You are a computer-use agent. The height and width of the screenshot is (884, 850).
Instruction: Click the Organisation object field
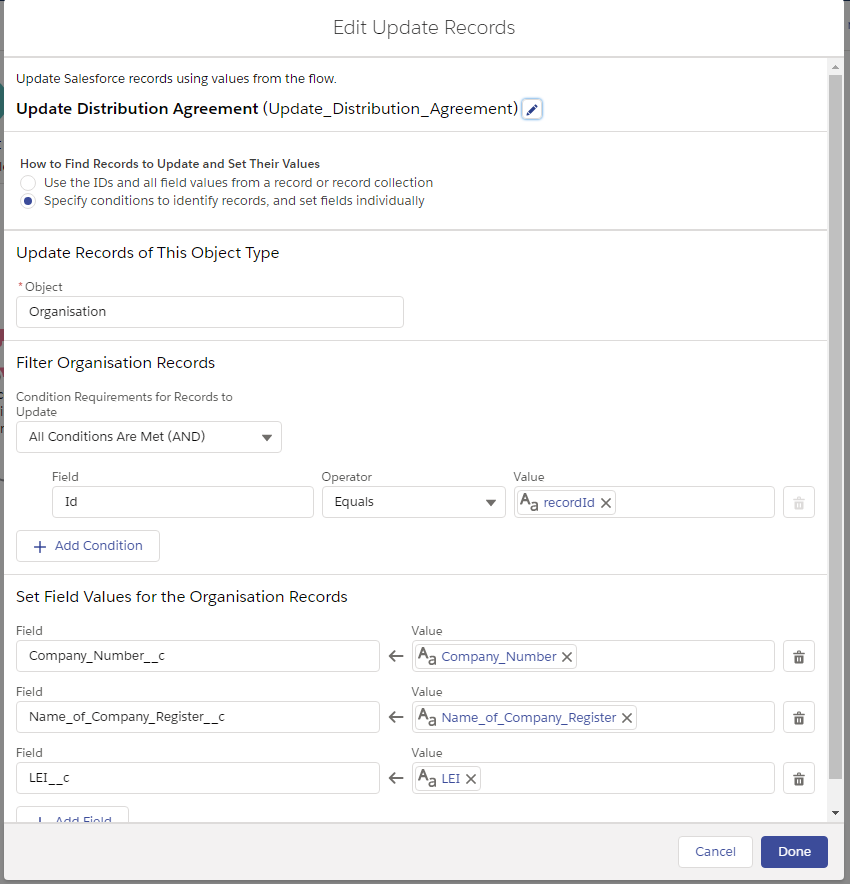tap(210, 312)
